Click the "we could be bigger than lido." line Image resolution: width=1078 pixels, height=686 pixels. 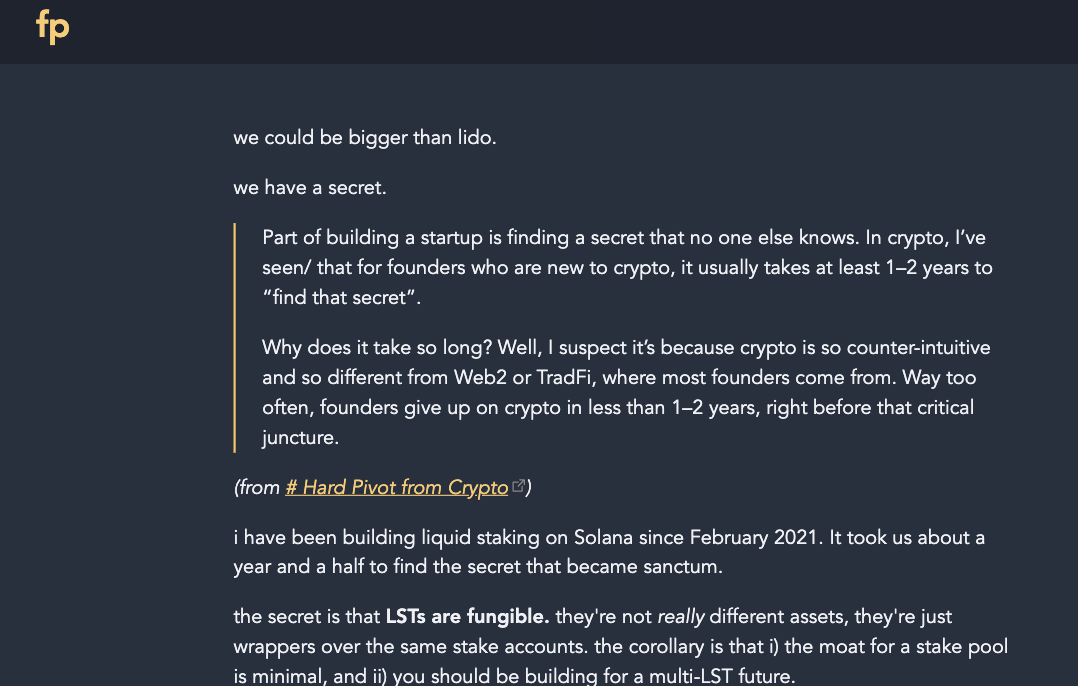click(365, 138)
